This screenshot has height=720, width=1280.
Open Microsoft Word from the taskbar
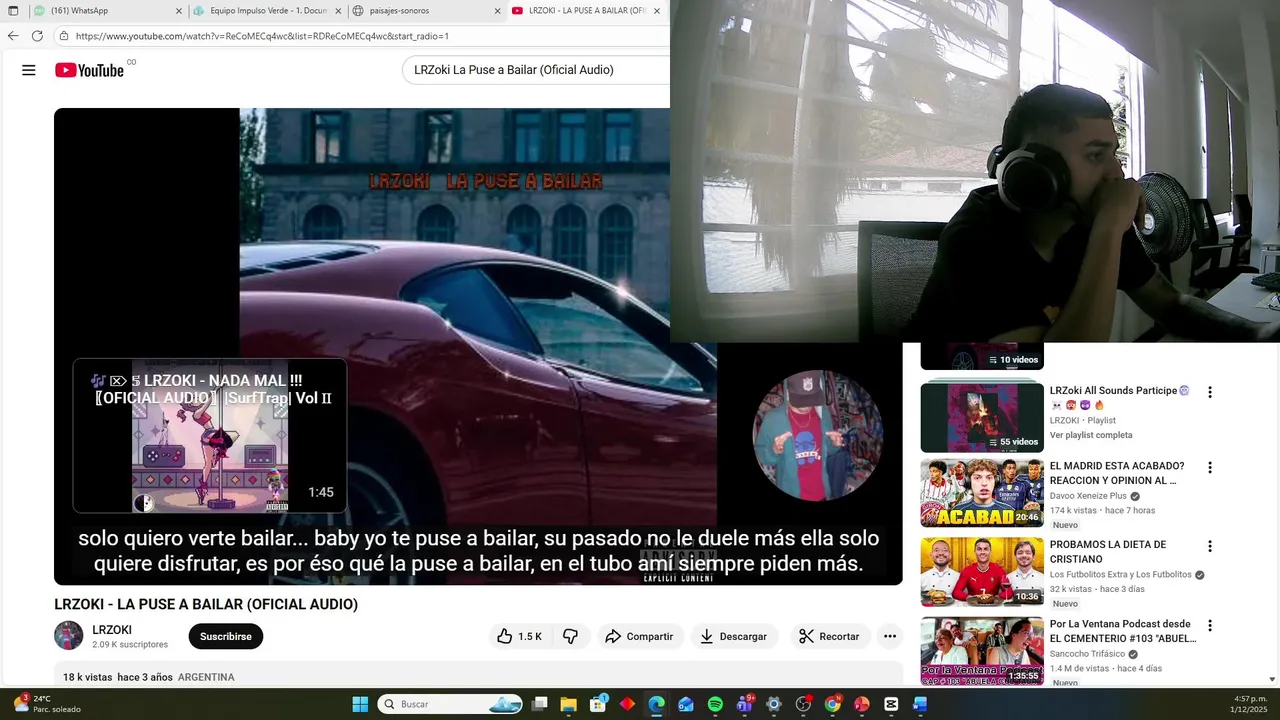920,704
